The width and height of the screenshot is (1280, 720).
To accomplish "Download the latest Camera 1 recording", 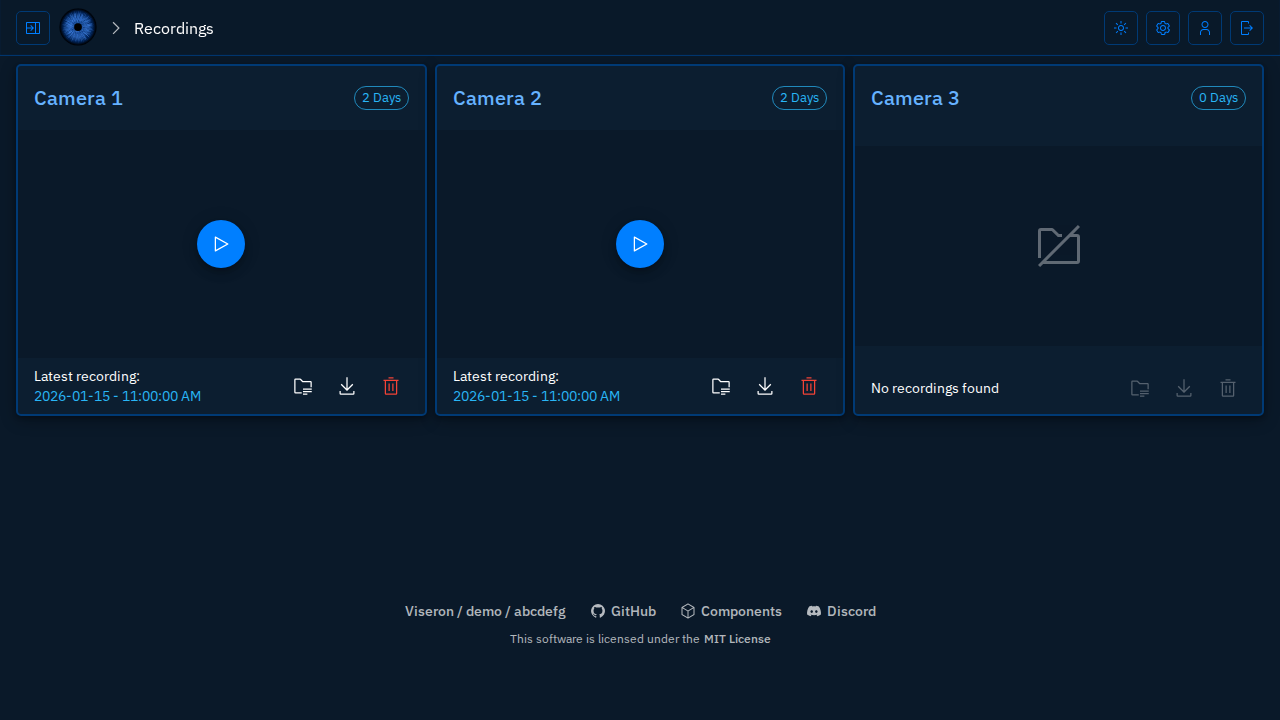I will [x=347, y=386].
